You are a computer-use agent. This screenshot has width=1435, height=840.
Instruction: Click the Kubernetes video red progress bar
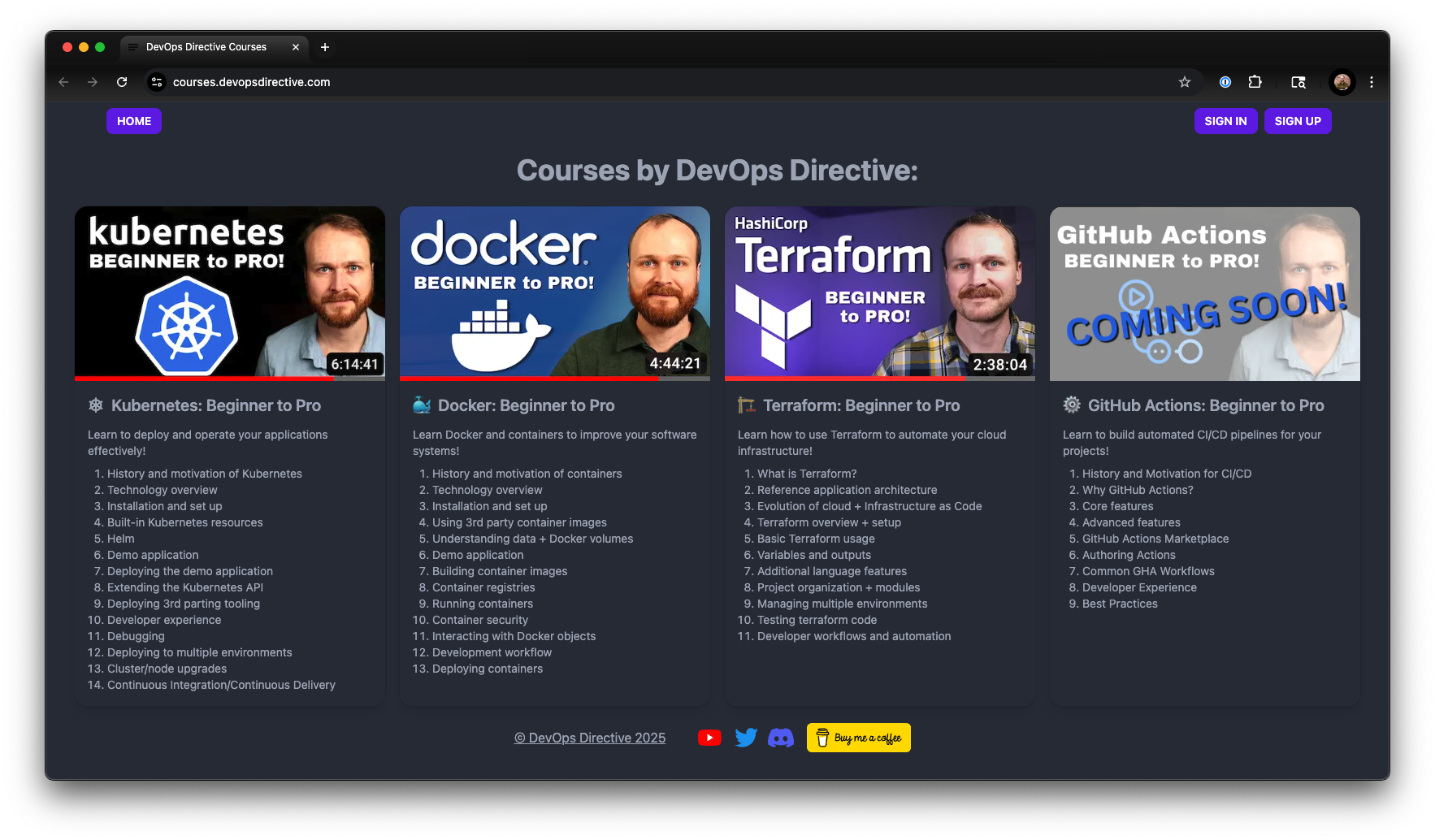pos(204,379)
